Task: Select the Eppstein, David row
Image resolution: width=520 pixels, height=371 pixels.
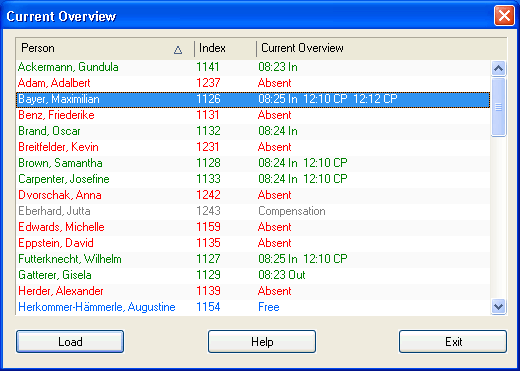Action: [x=253, y=243]
